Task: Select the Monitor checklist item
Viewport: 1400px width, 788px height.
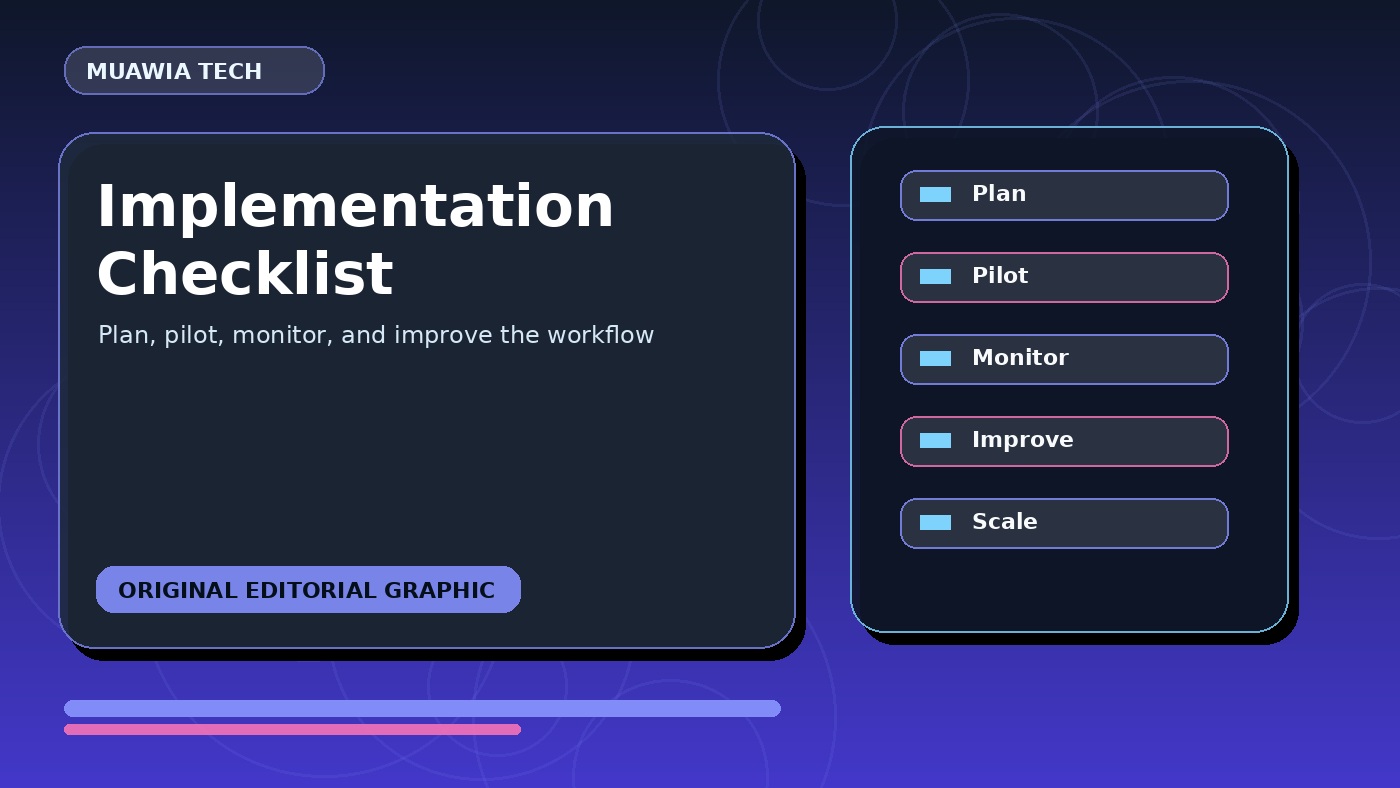Action: 1064,359
